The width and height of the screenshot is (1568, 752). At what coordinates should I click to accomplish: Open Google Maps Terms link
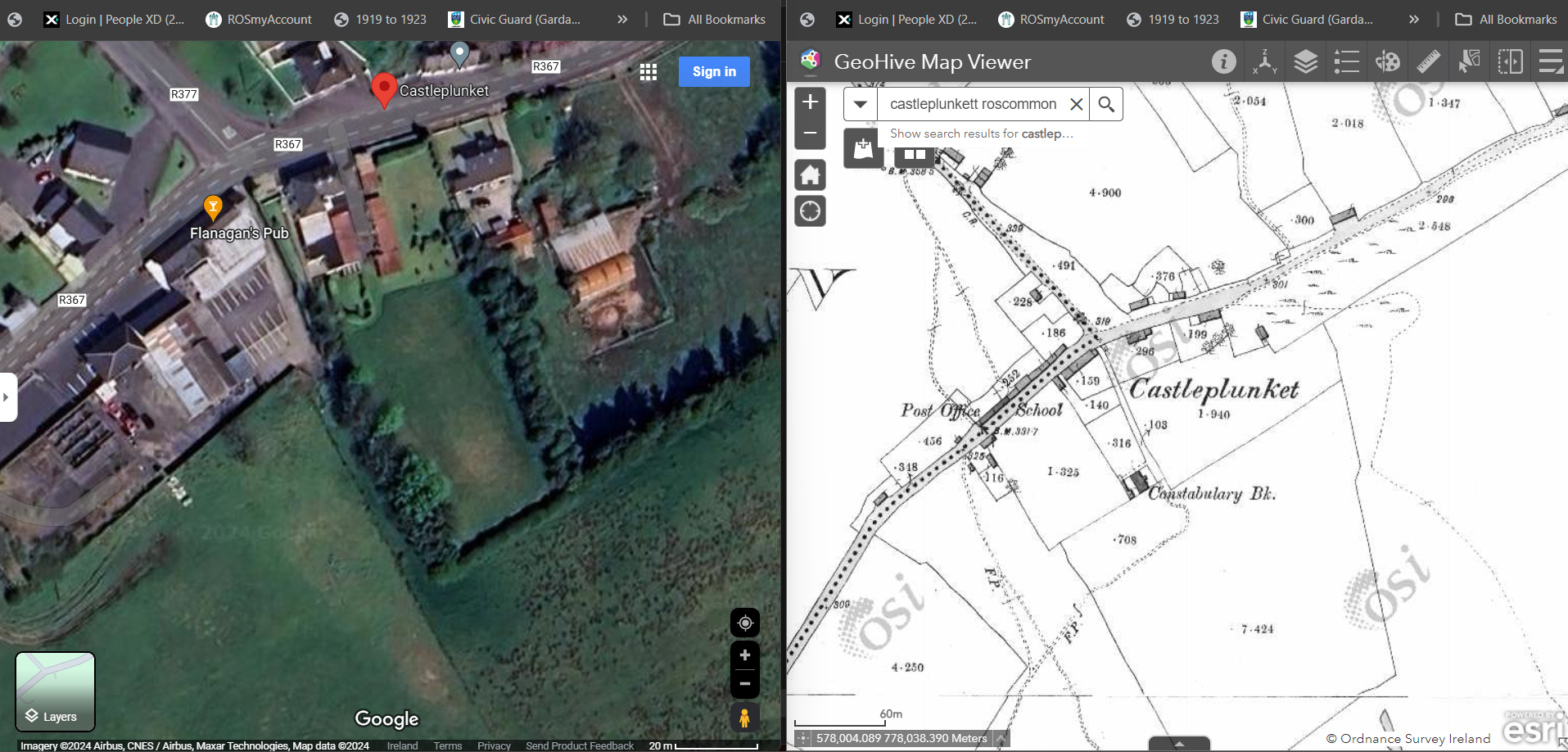point(448,745)
